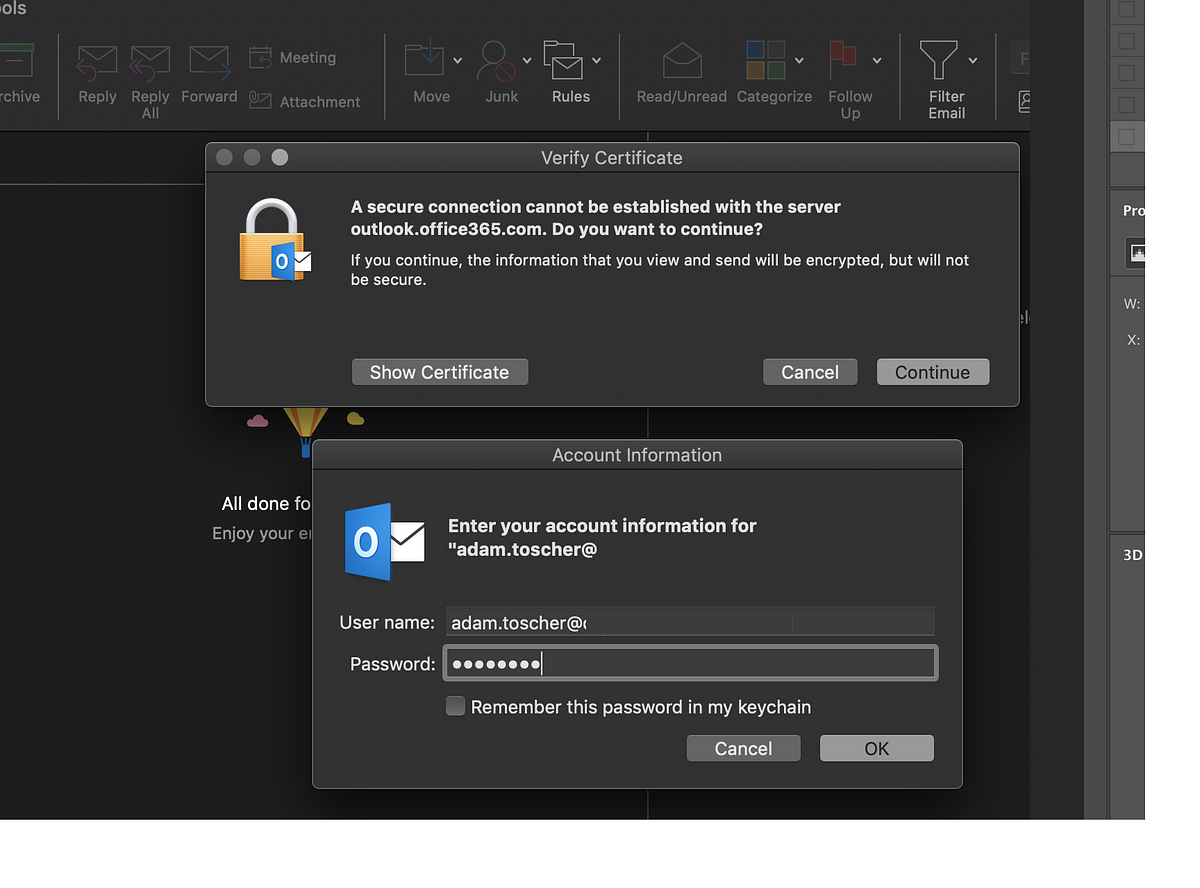Click OK in Account Information dialog

pyautogui.click(x=877, y=748)
